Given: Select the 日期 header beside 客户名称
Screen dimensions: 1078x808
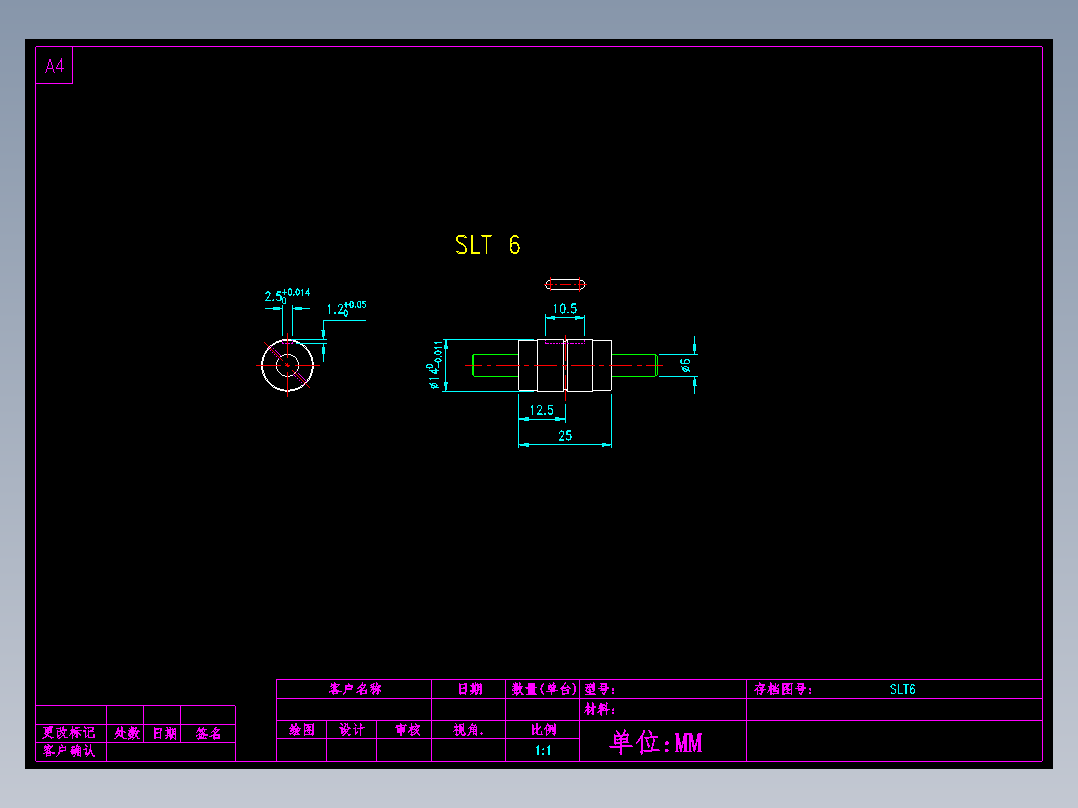Looking at the screenshot, I should click(x=470, y=689).
